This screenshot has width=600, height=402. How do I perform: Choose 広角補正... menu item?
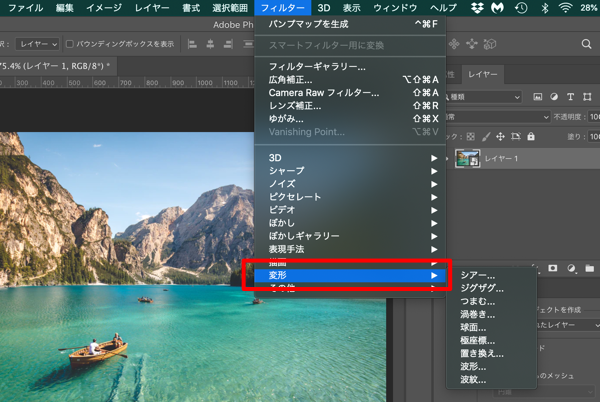pyautogui.click(x=350, y=80)
